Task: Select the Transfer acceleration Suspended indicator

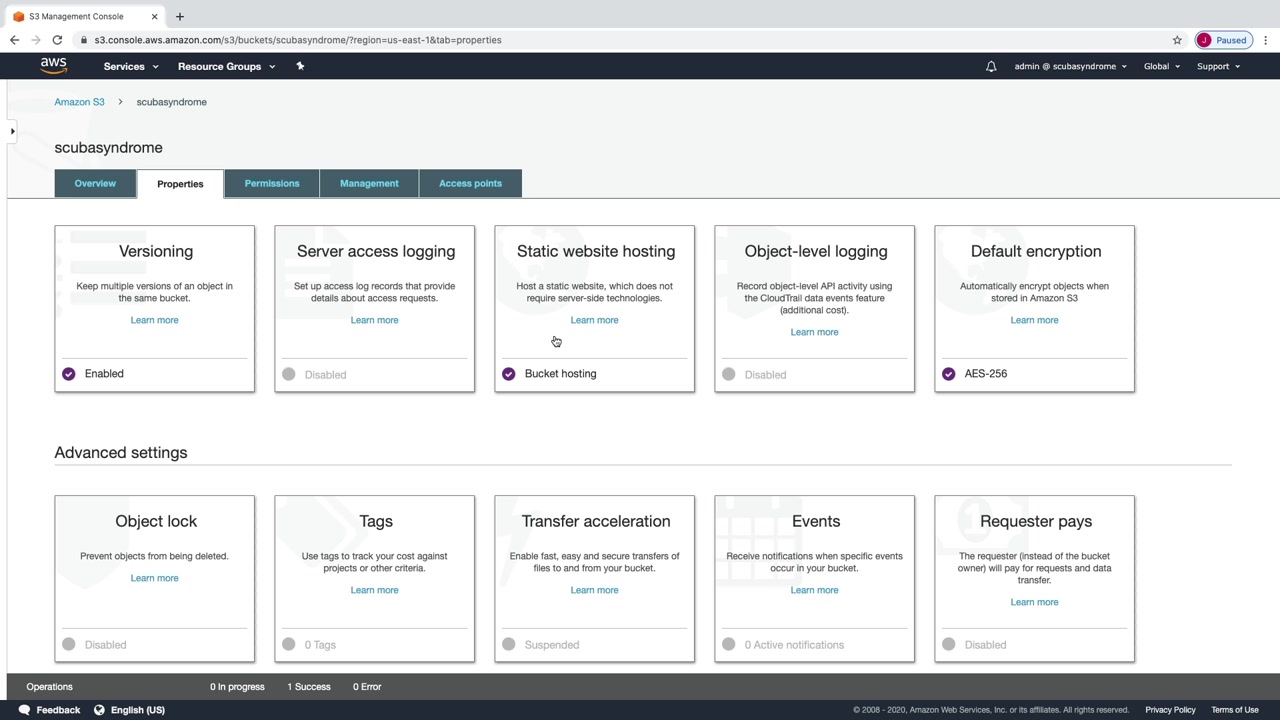Action: coord(509,645)
